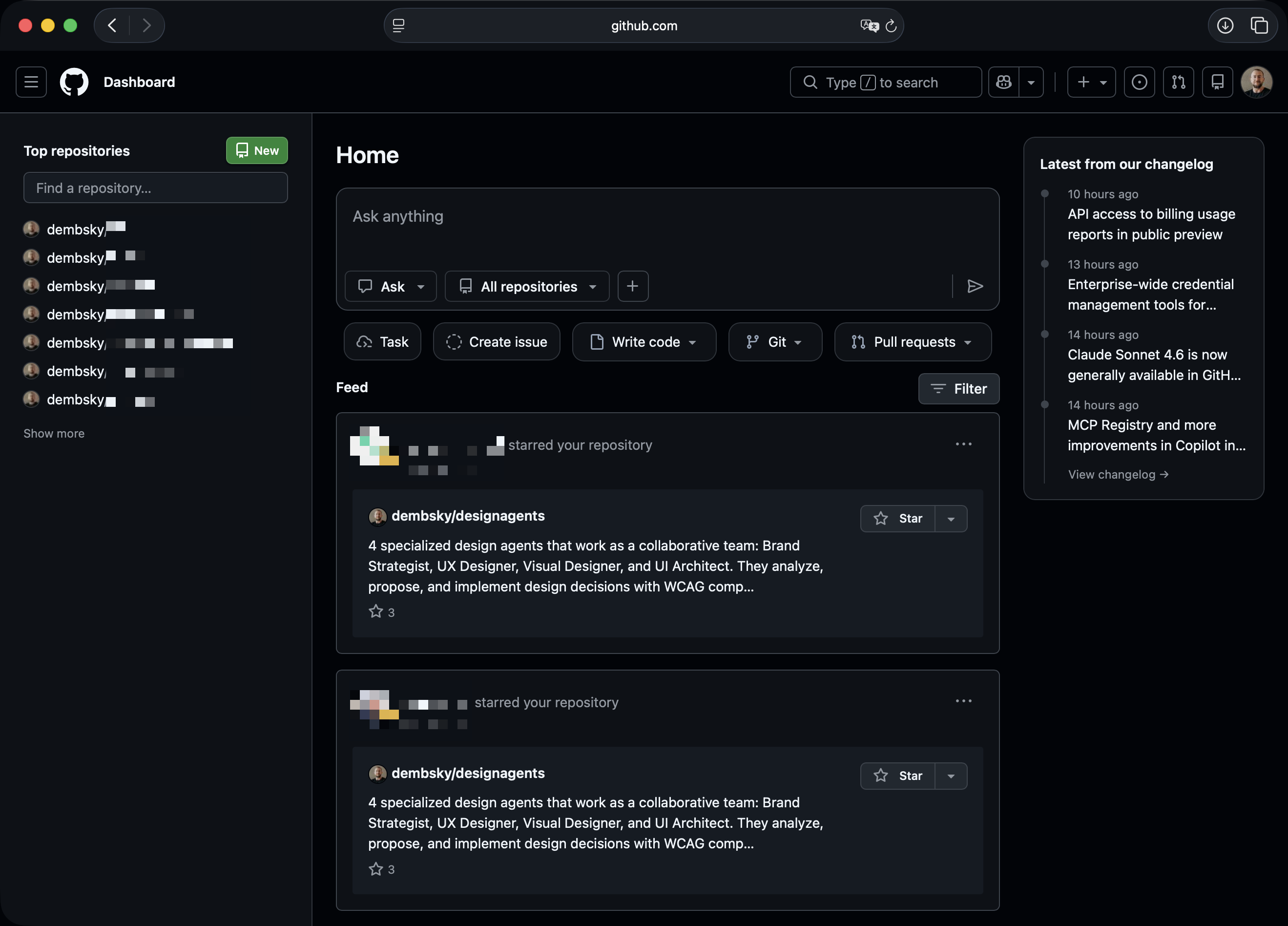Image resolution: width=1288 pixels, height=926 pixels.
Task: Open the hamburger navigation menu
Action: 31,82
